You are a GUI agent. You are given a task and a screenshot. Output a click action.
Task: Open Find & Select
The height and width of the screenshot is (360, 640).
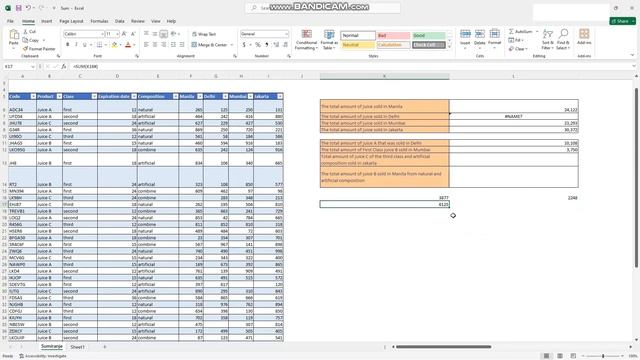563,40
